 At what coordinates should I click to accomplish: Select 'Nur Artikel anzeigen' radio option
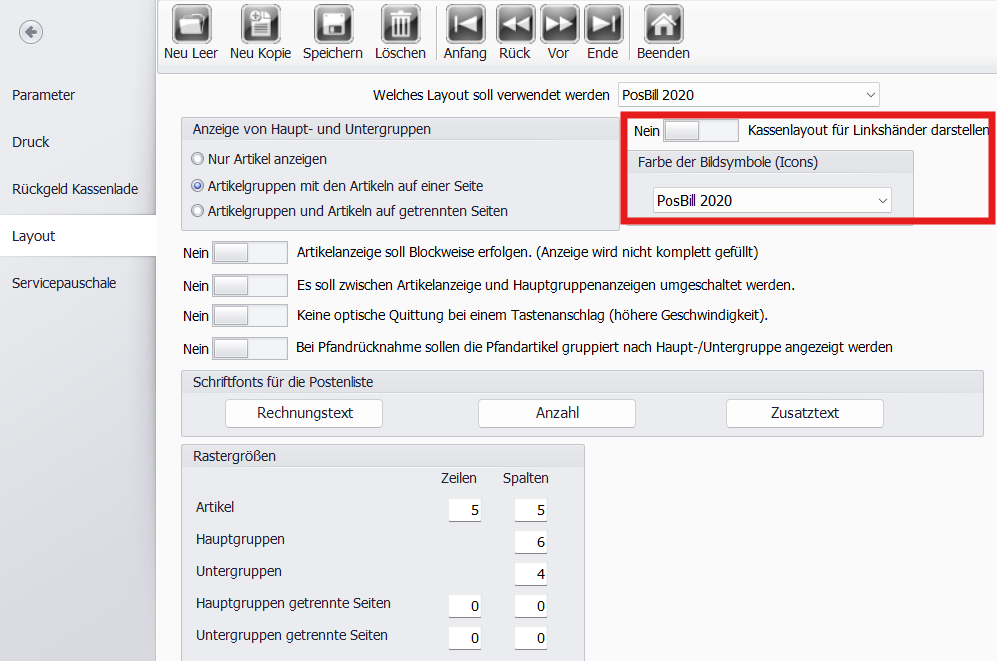coord(198,159)
